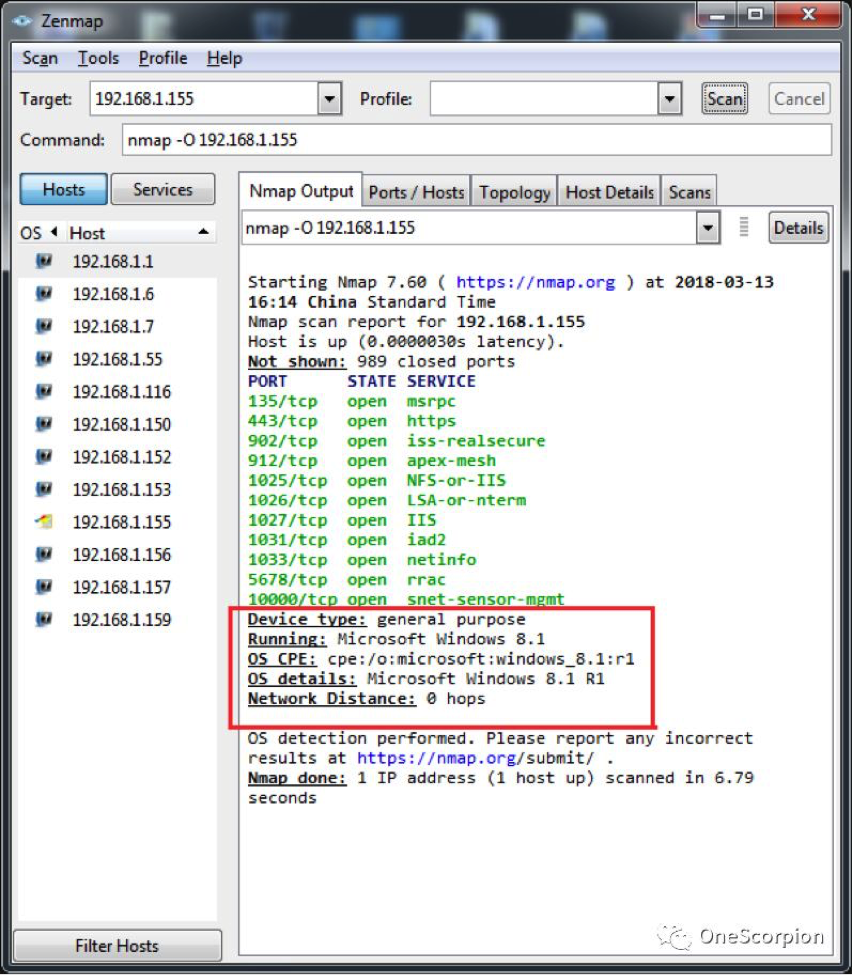This screenshot has width=852, height=975.
Task: Select the Services view button
Action: [x=163, y=189]
